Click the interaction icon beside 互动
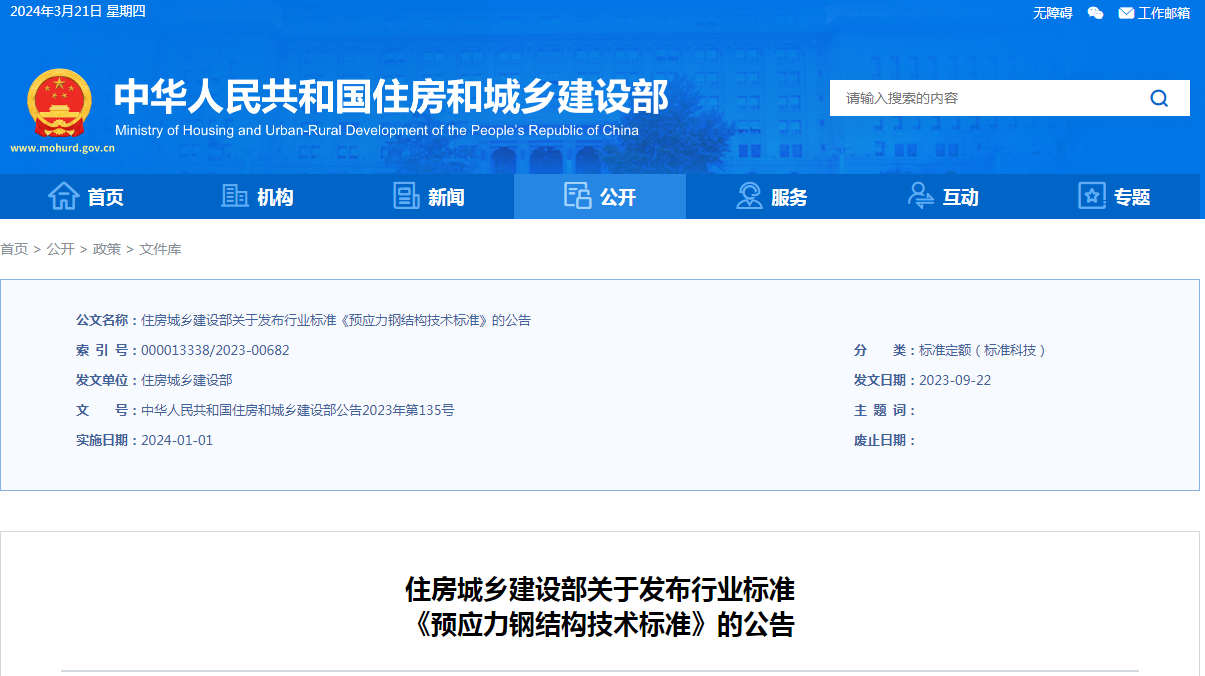Viewport: 1205px width, 676px height. pyautogui.click(x=920, y=196)
